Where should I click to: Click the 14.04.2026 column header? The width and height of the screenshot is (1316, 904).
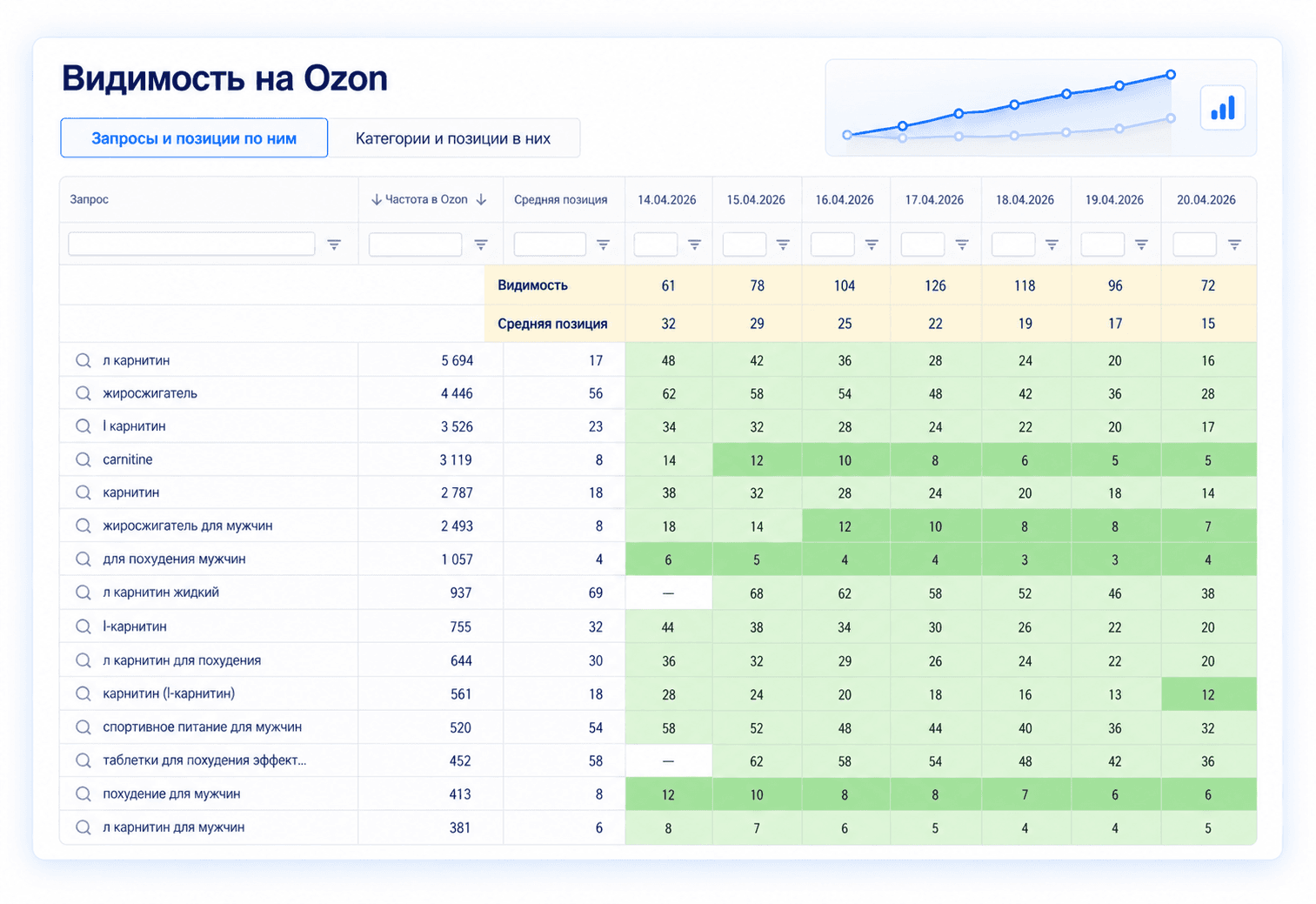tap(667, 199)
